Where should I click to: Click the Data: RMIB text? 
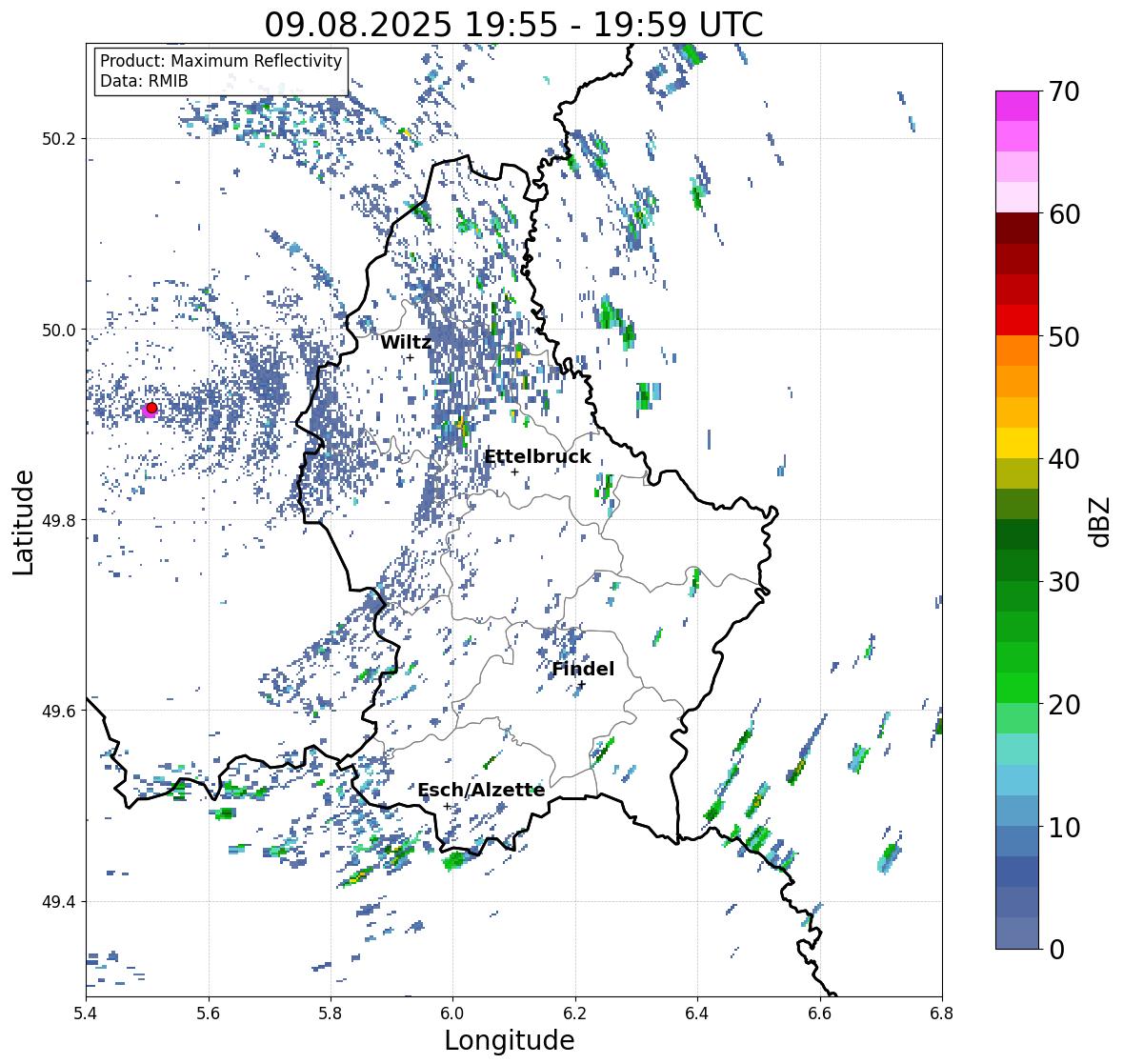click(144, 81)
